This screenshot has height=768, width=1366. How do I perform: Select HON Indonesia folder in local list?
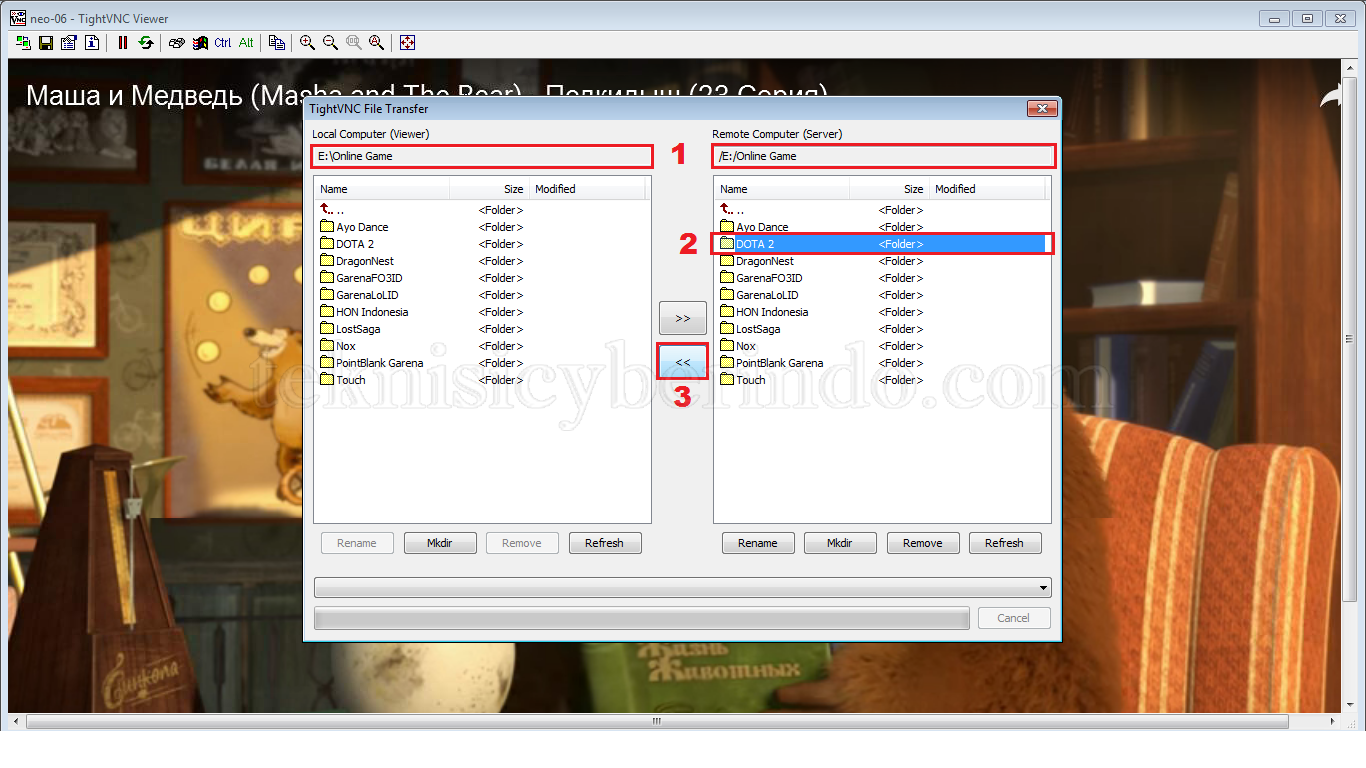(365, 312)
